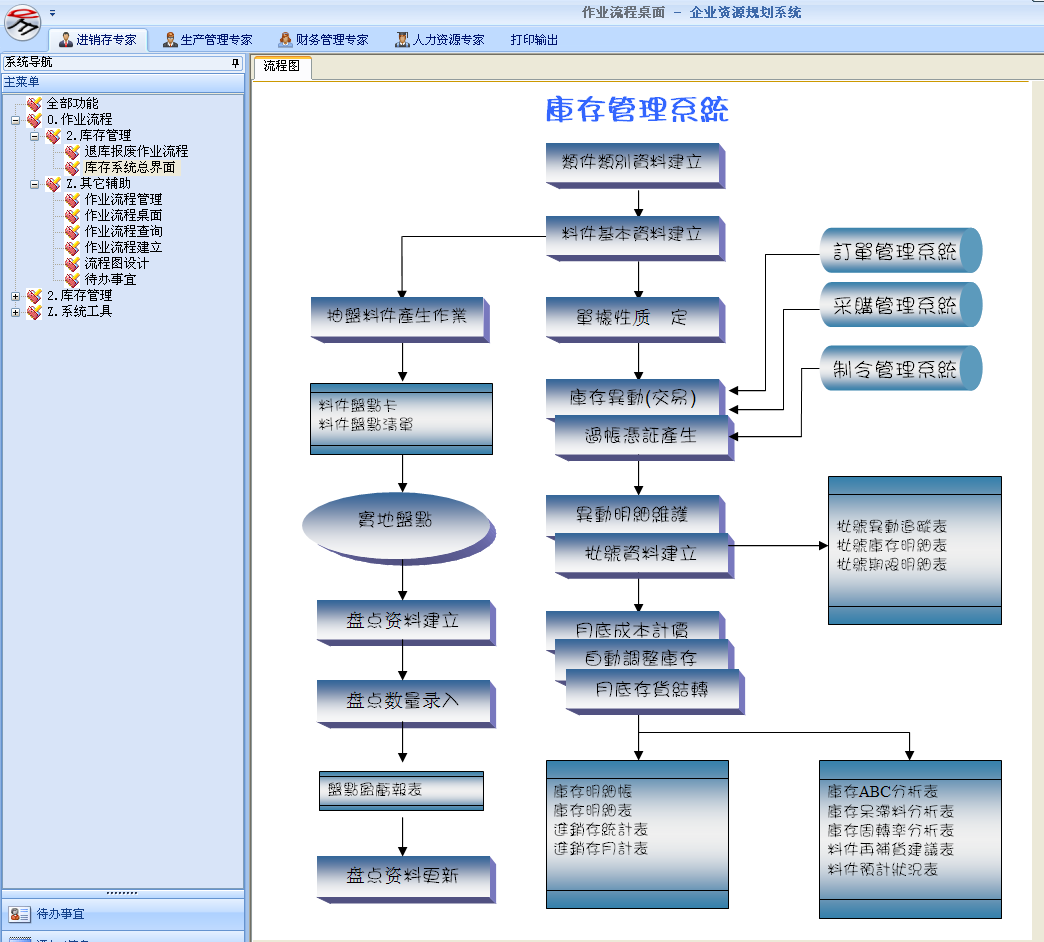Collapse the 0.作业流程 tree node
The height and width of the screenshot is (942, 1044).
click(x=15, y=120)
